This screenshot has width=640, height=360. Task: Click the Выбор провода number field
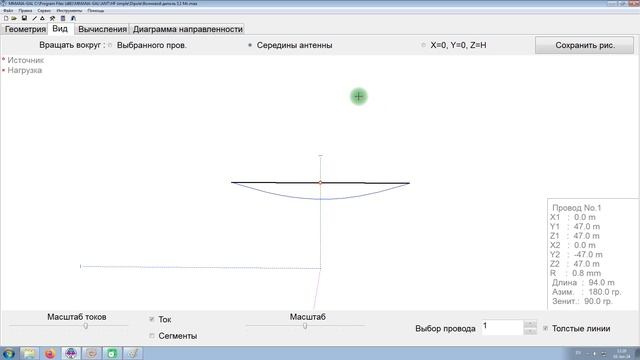point(502,327)
